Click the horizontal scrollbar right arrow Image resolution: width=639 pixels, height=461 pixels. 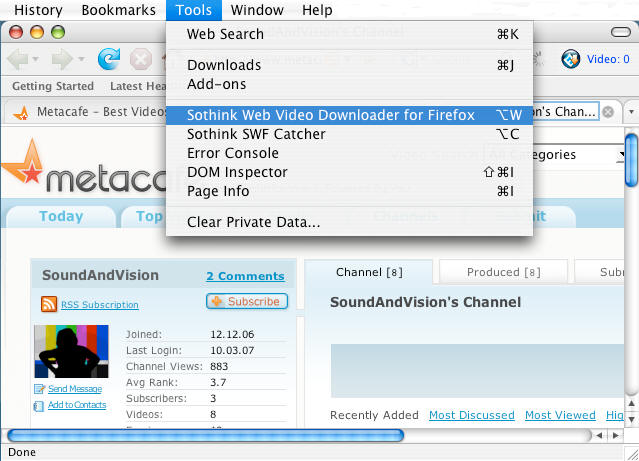point(615,435)
